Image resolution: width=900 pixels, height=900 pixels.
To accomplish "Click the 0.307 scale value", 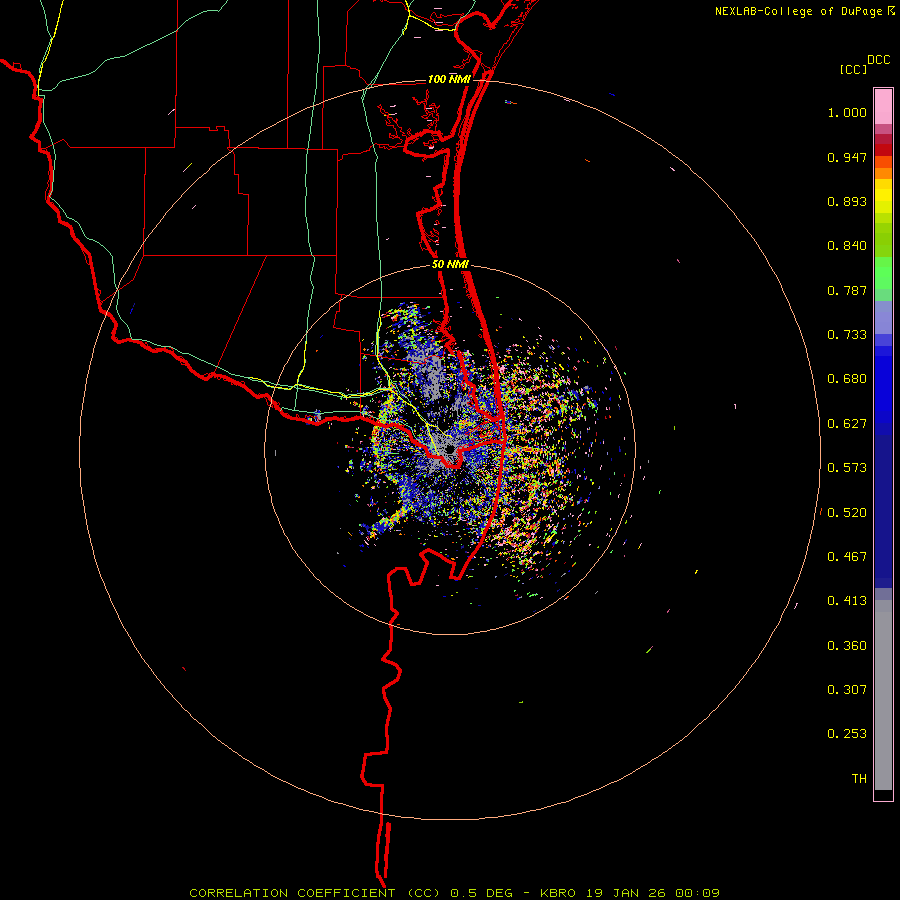I will 847,690.
